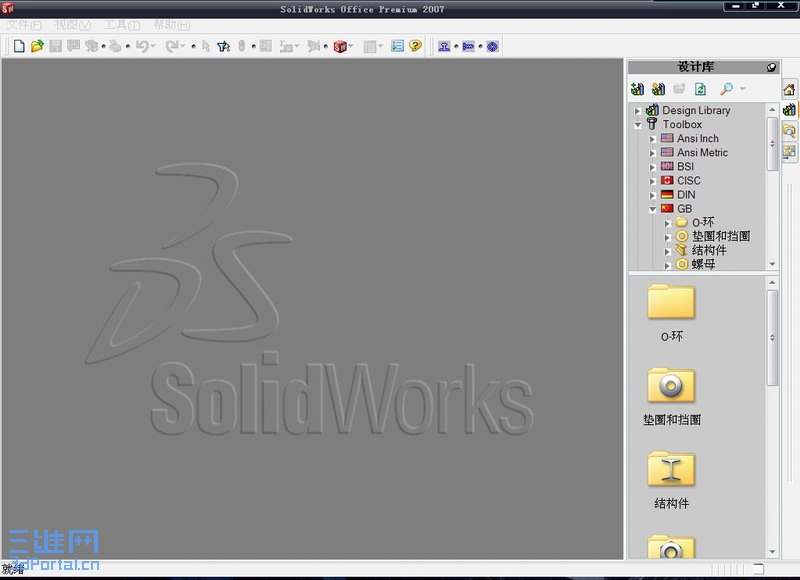Image resolution: width=800 pixels, height=580 pixels.
Task: Click the blue I-beam structural steel icon
Action: click(x=444, y=46)
